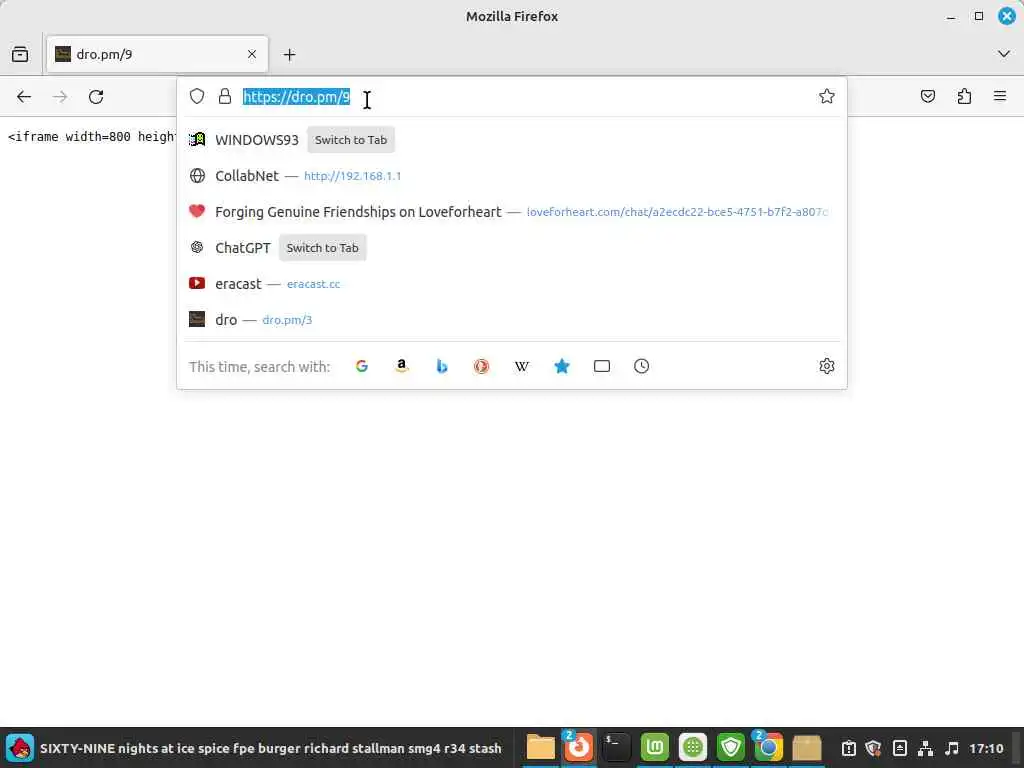
Task: Open the Loveforheart chat suggestion
Action: (511, 212)
